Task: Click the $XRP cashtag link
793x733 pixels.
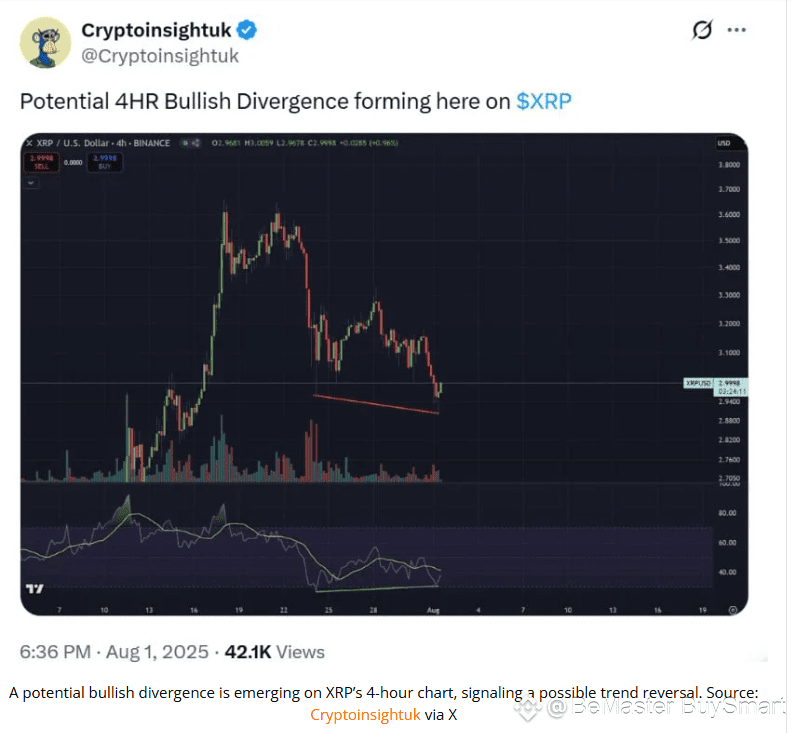Action: [544, 101]
